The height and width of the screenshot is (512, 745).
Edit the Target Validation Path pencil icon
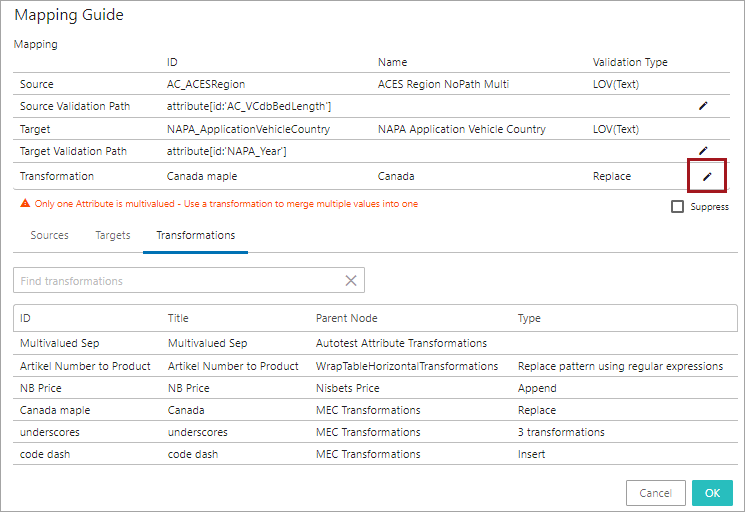[x=703, y=151]
